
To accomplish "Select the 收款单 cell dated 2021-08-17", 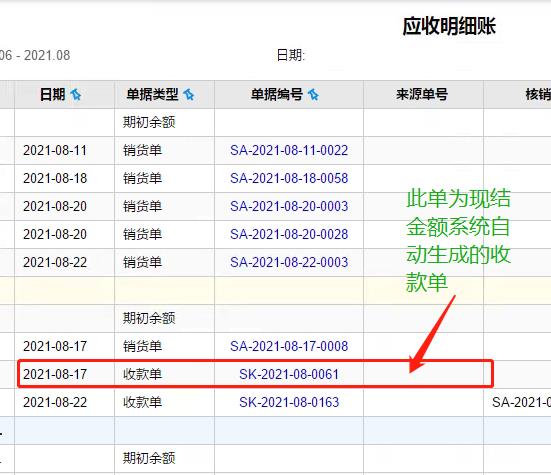I will (164, 374).
